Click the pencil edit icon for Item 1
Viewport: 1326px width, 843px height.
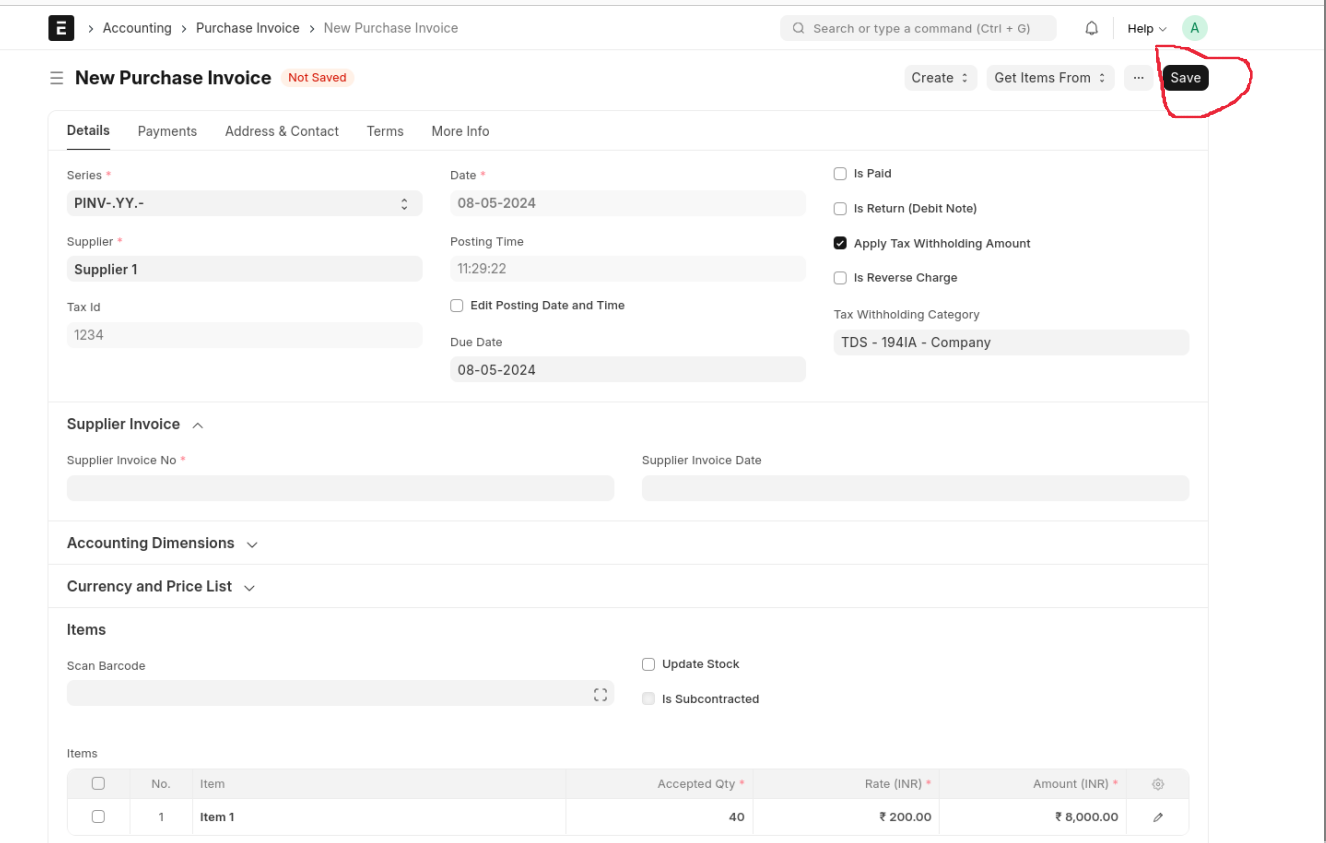click(1158, 817)
